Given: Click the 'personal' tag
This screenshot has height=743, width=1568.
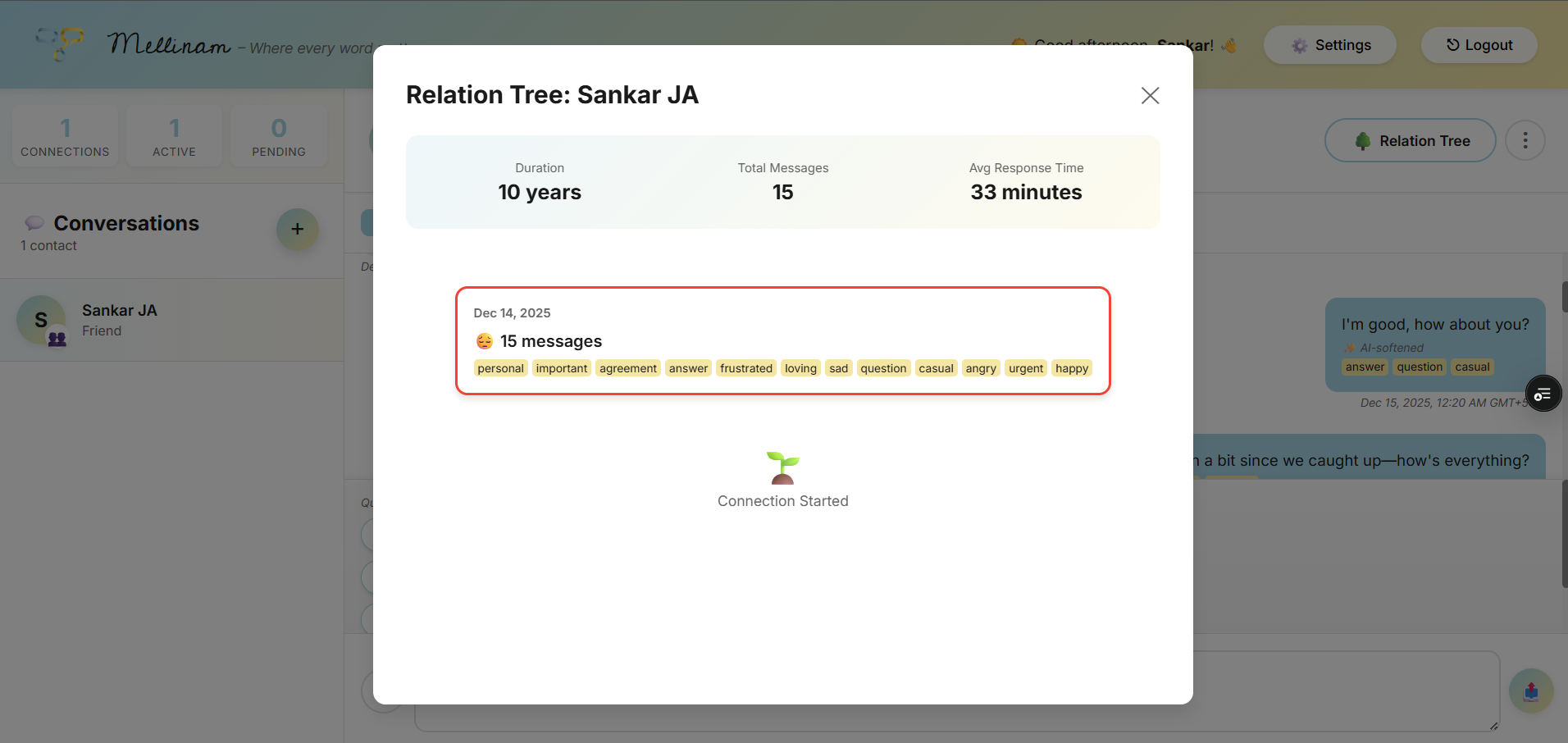Looking at the screenshot, I should 500,368.
